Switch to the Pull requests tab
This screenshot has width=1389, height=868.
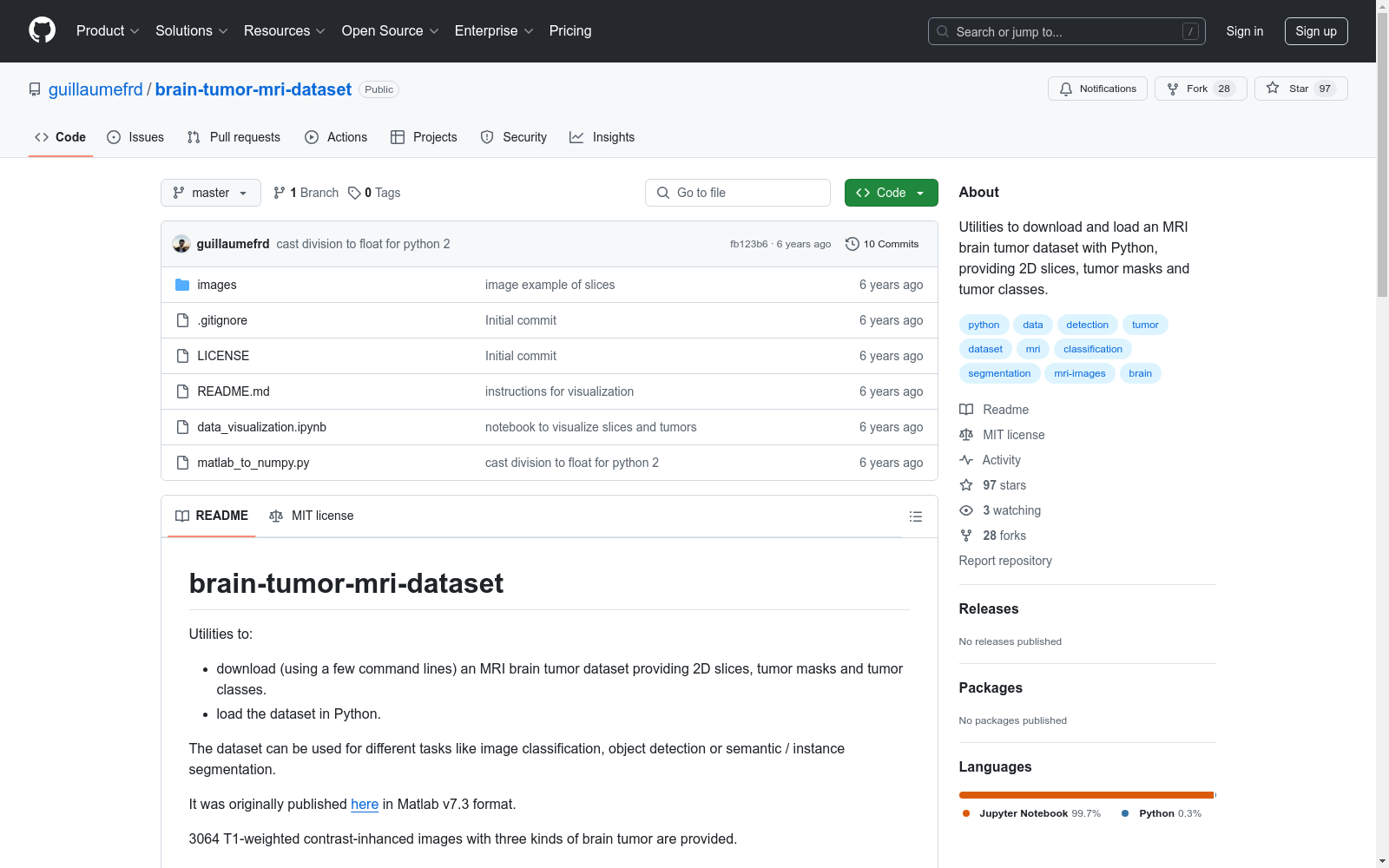(x=234, y=137)
